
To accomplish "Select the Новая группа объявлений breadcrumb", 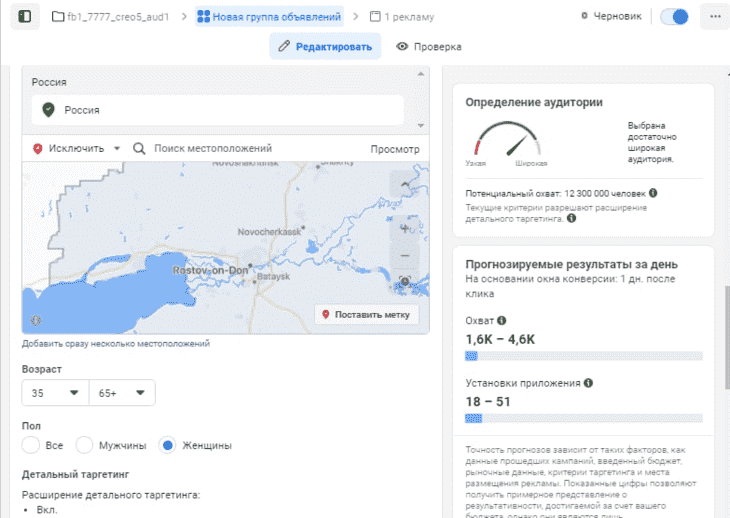I will [x=269, y=17].
